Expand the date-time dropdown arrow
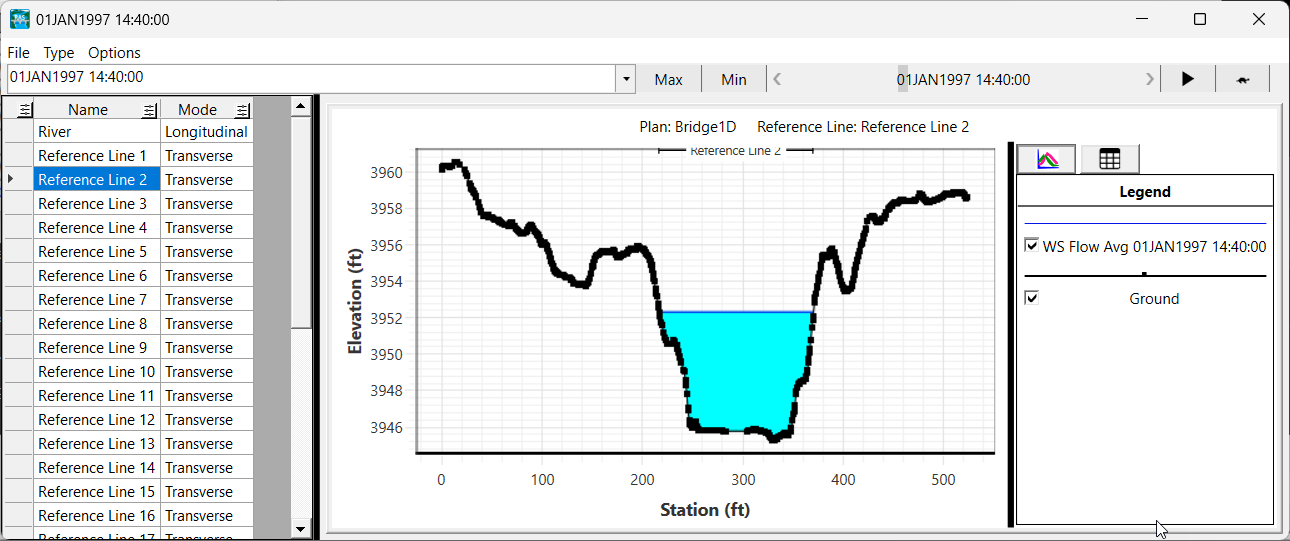 click(x=626, y=79)
